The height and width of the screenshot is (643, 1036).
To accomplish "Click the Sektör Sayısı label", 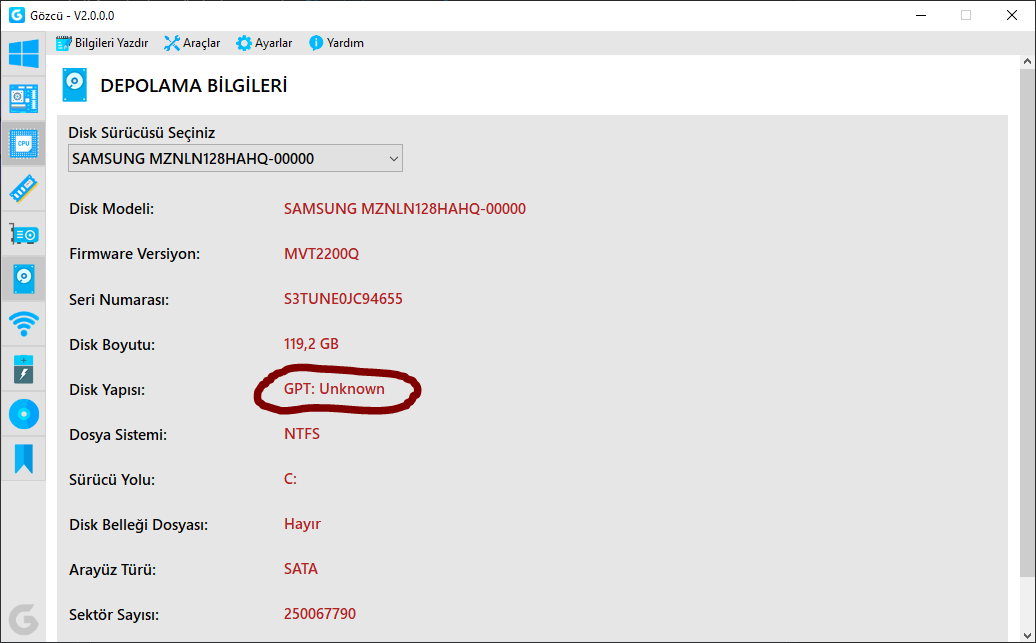I will [x=114, y=615].
